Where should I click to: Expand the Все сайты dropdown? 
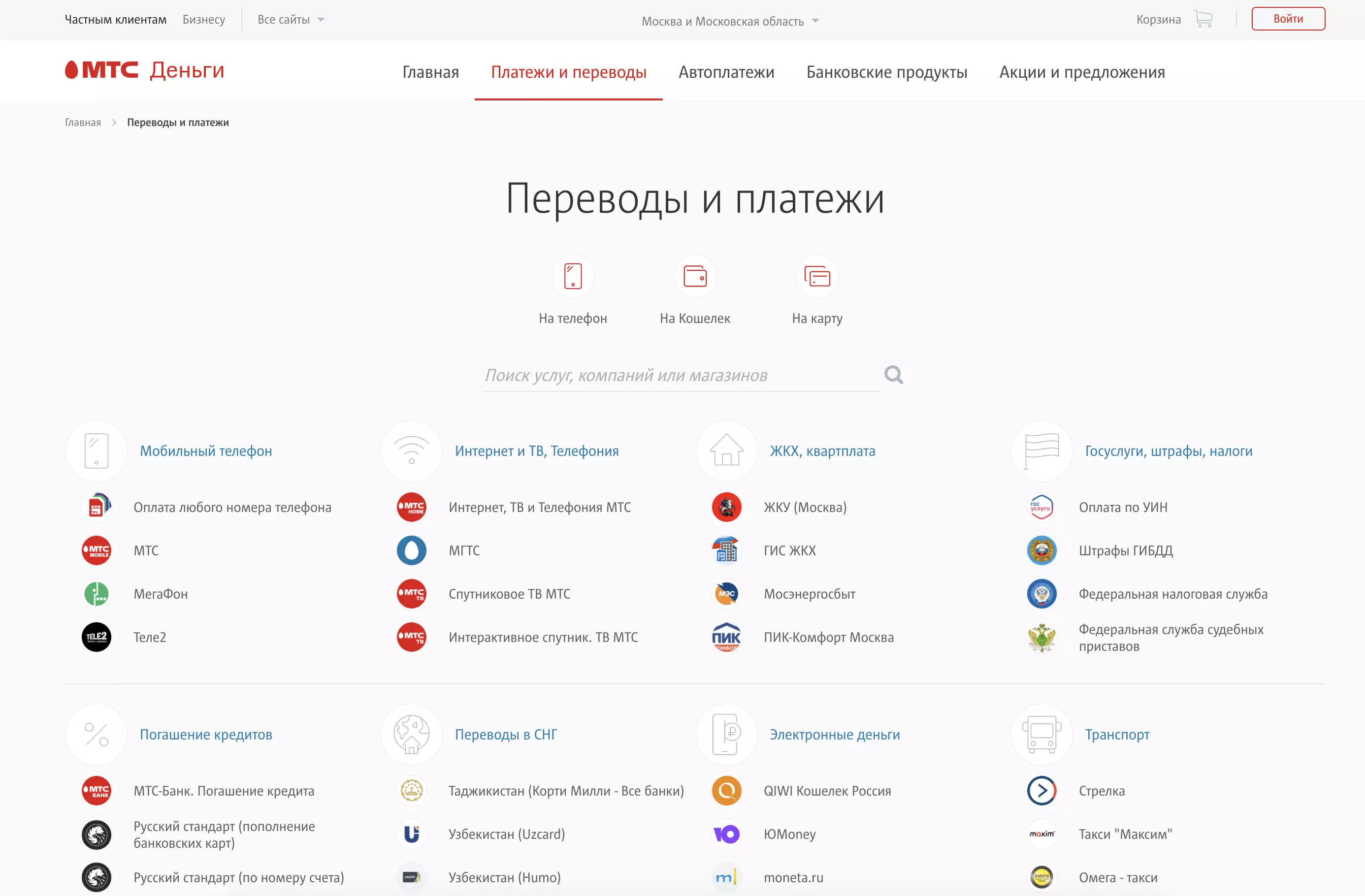tap(291, 20)
